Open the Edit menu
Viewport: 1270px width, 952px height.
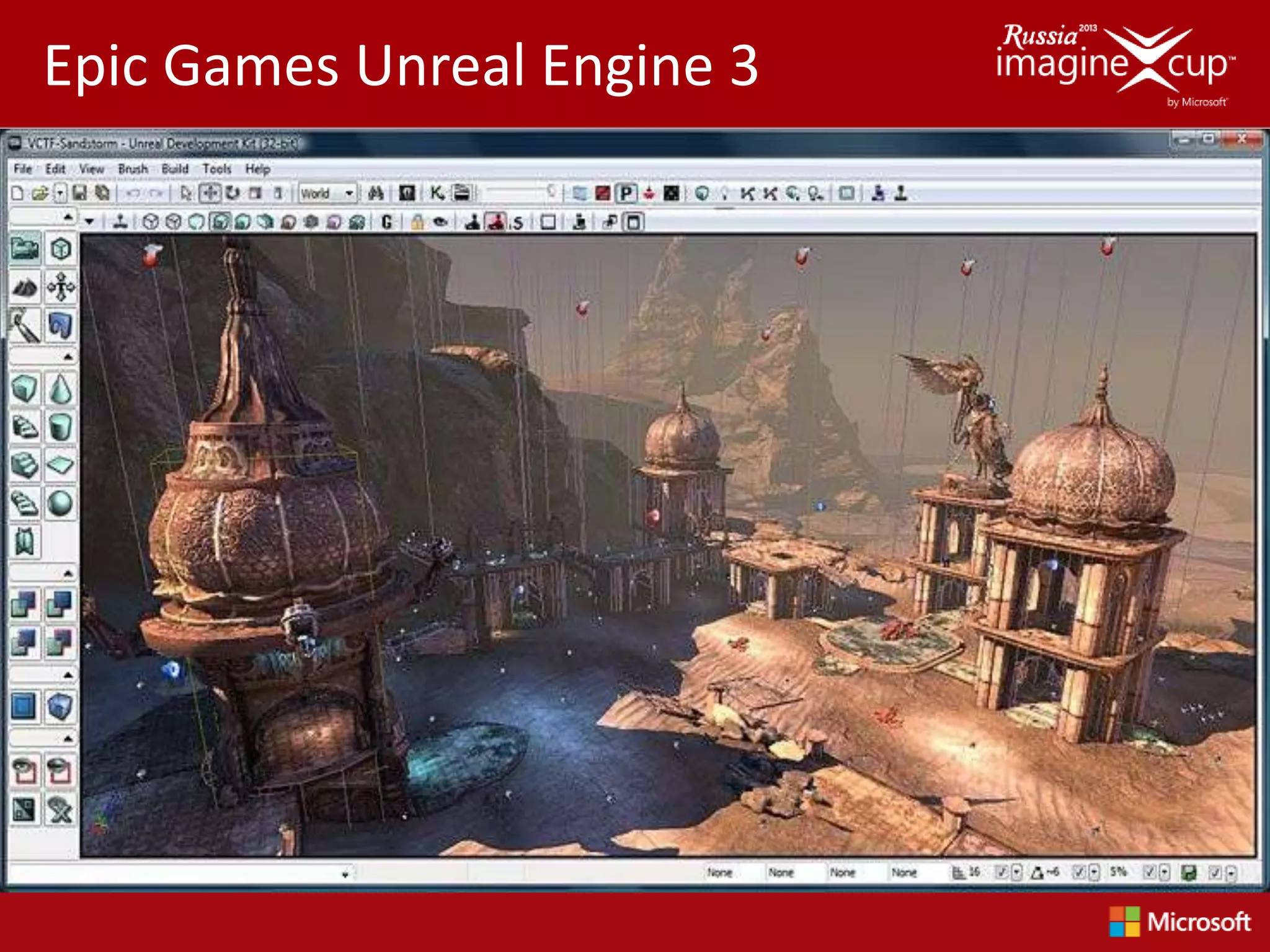click(55, 169)
